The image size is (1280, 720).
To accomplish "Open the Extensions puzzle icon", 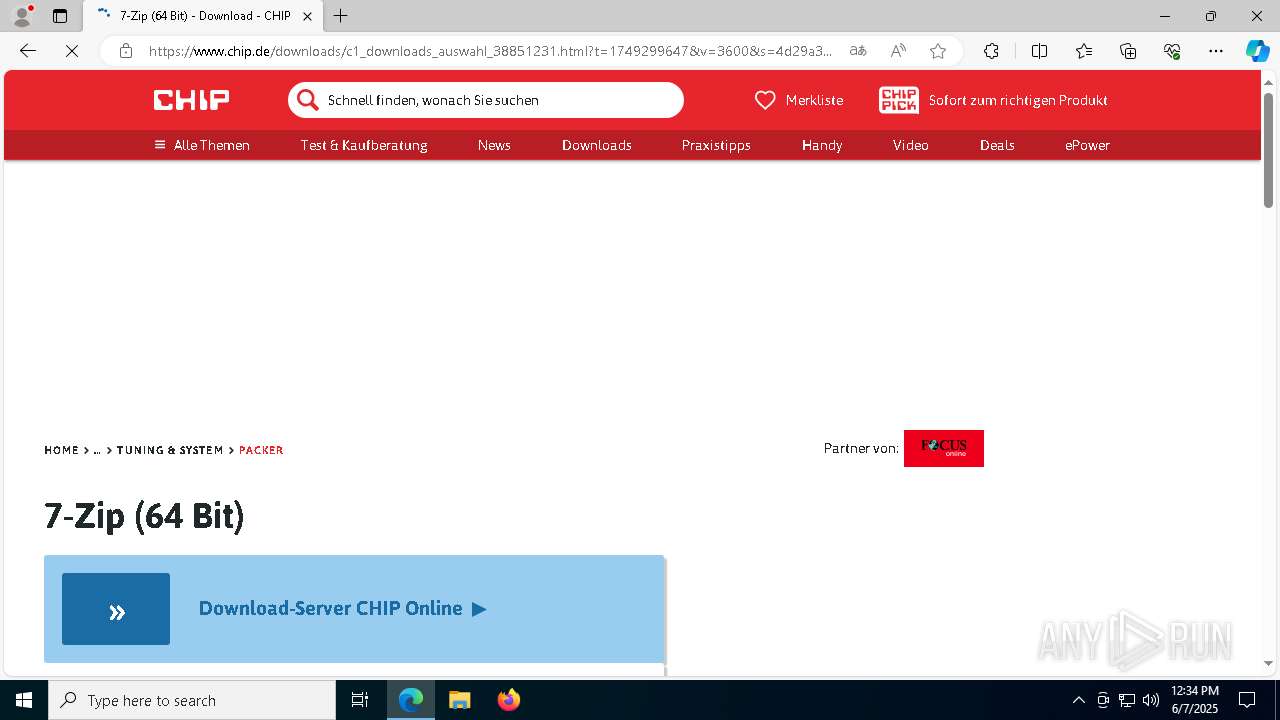I will coord(991,51).
